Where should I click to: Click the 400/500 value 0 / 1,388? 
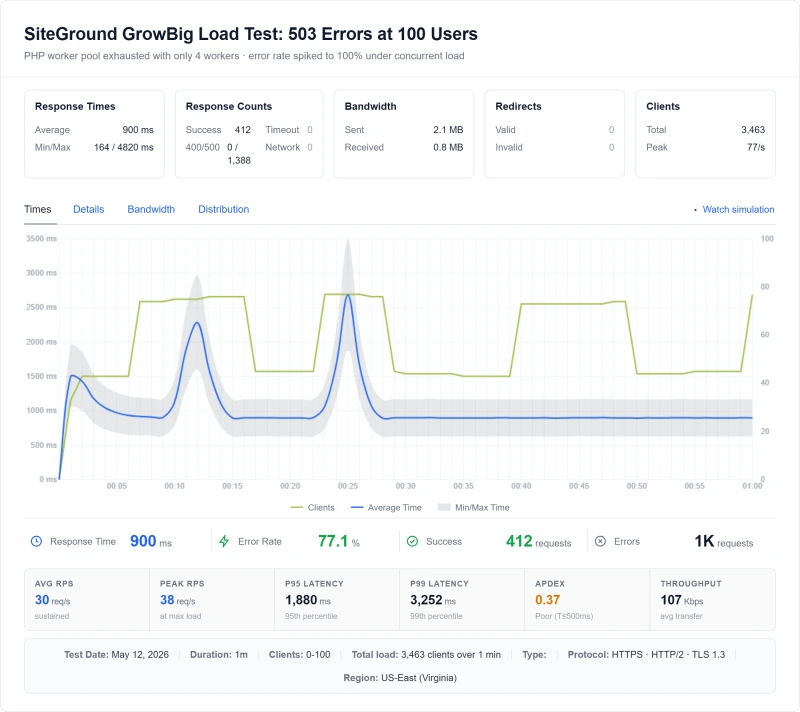[239, 154]
